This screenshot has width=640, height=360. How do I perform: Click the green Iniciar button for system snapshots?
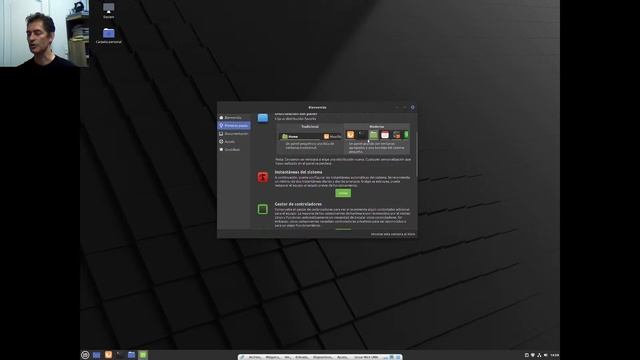(x=343, y=193)
